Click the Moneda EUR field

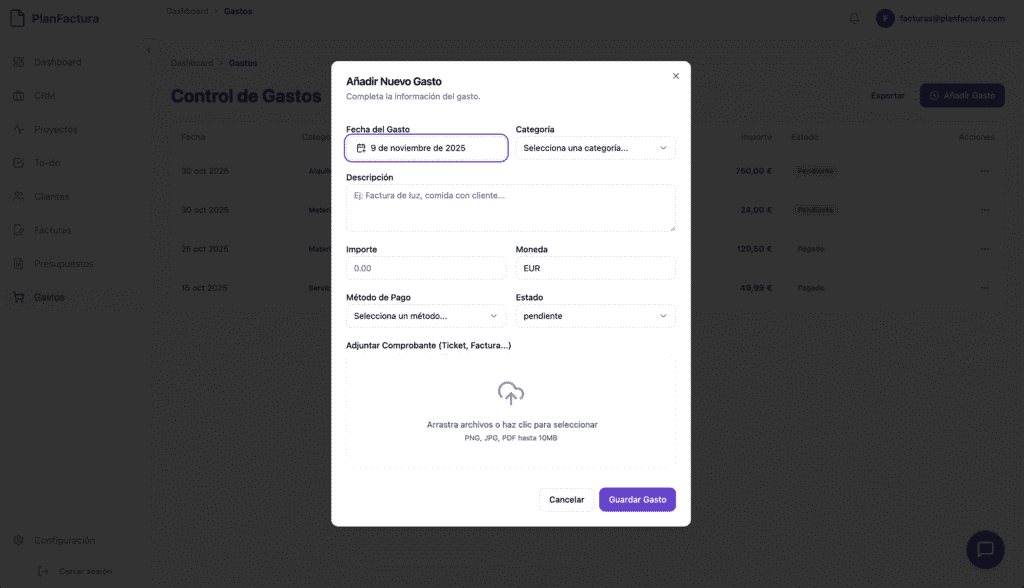coord(595,268)
